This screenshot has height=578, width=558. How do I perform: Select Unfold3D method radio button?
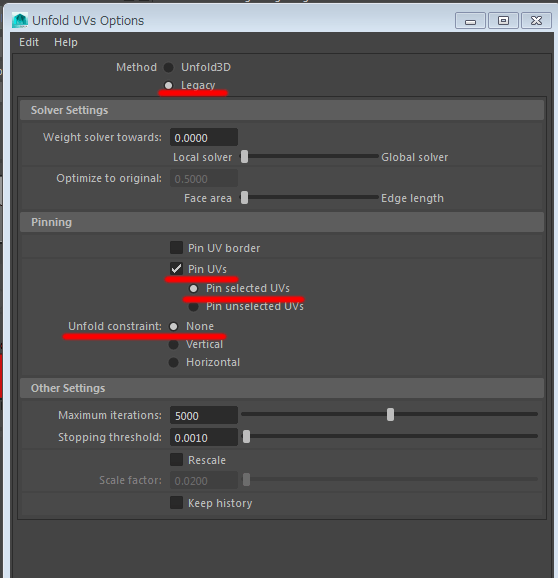[x=168, y=67]
